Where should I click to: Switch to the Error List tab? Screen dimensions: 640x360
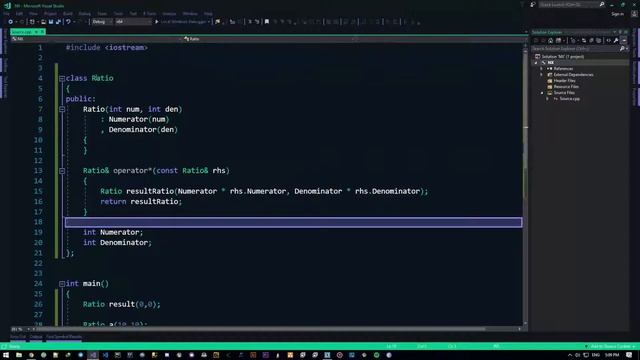tap(18, 337)
